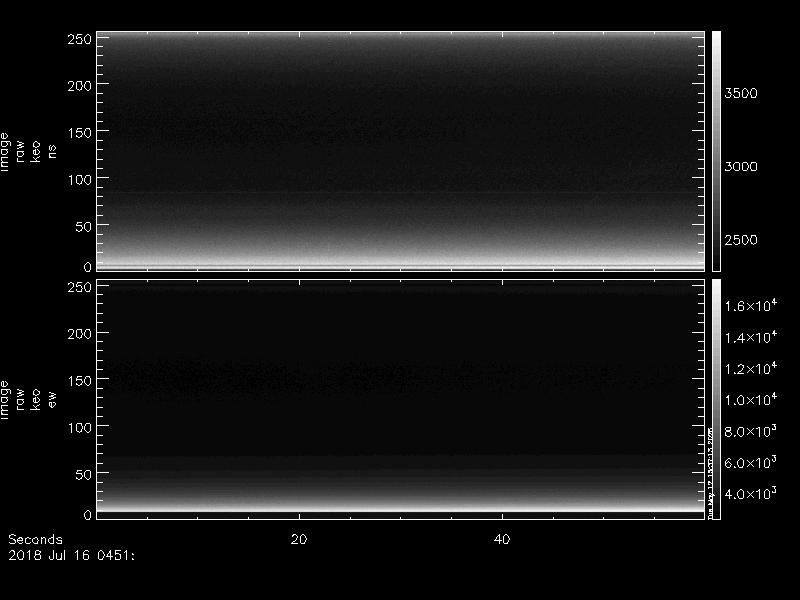Click the '150' label on top plot axis

tap(80, 133)
